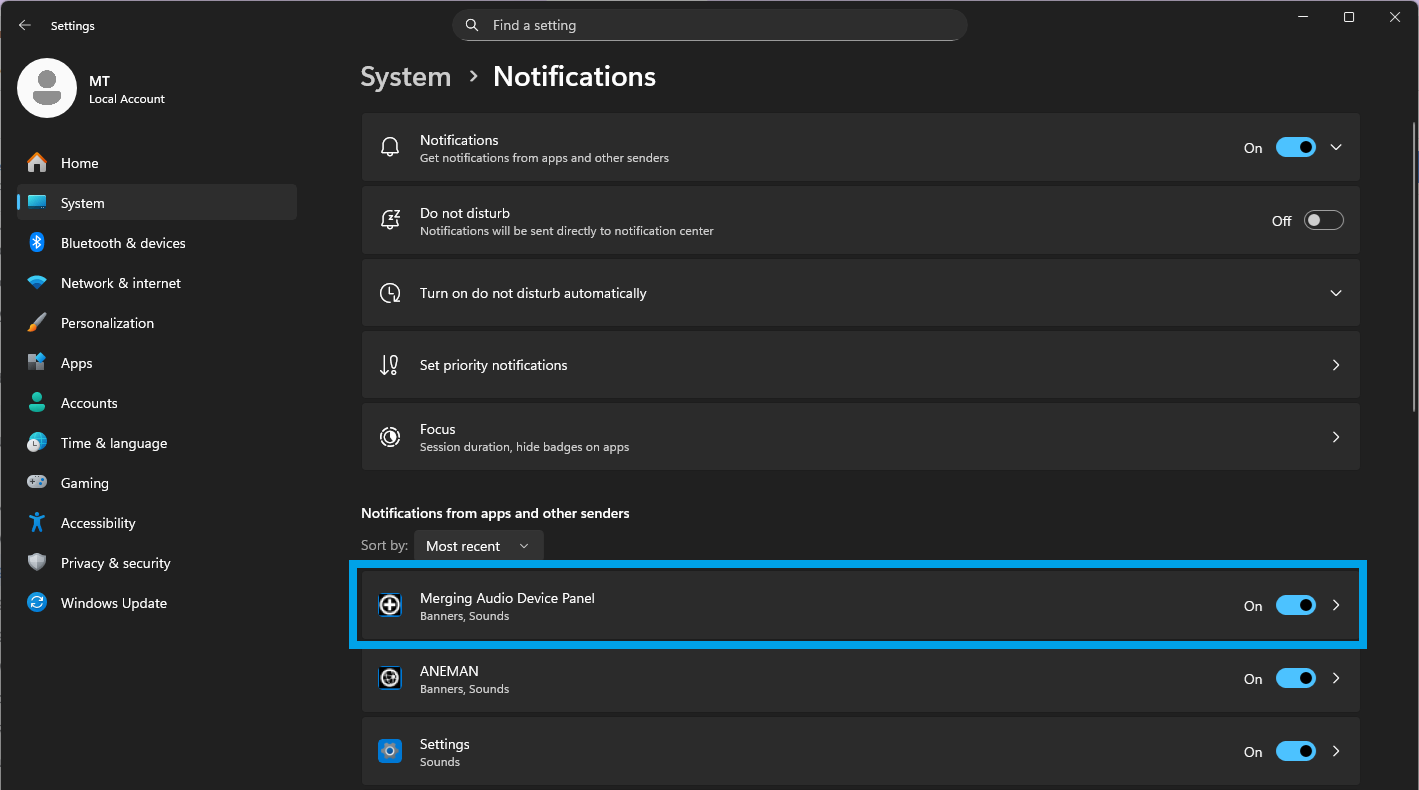Open Personalization section
The height and width of the screenshot is (790, 1419).
[157, 323]
